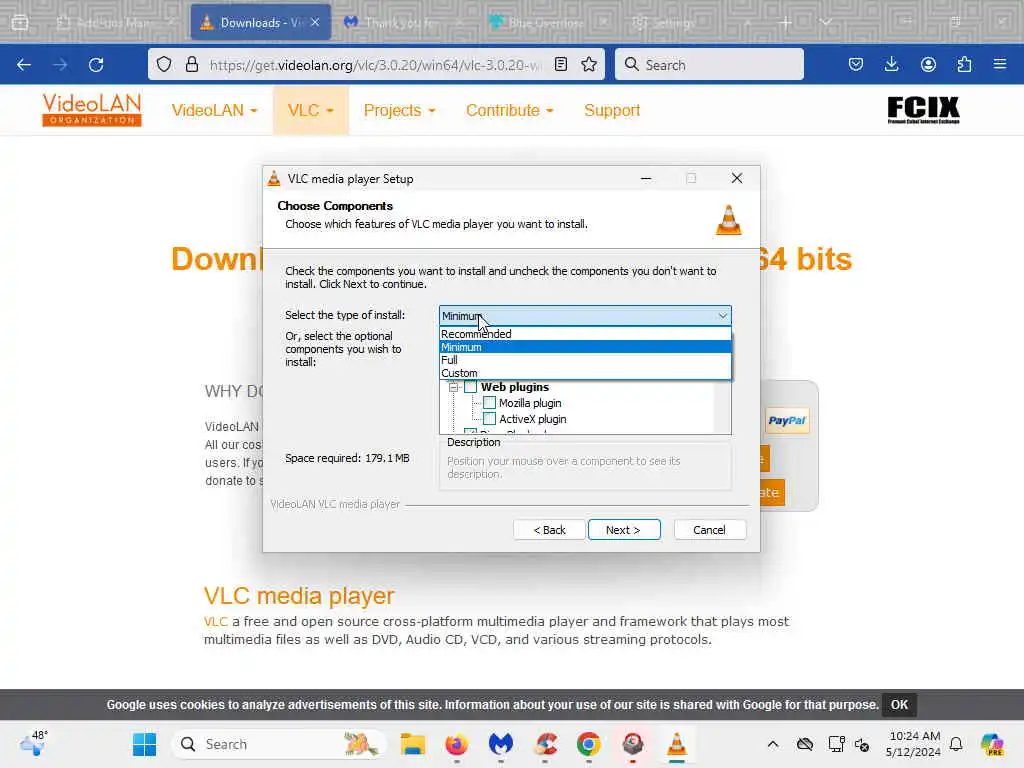Open CCleaner taskbar icon
This screenshot has height=768, width=1024.
[x=545, y=744]
